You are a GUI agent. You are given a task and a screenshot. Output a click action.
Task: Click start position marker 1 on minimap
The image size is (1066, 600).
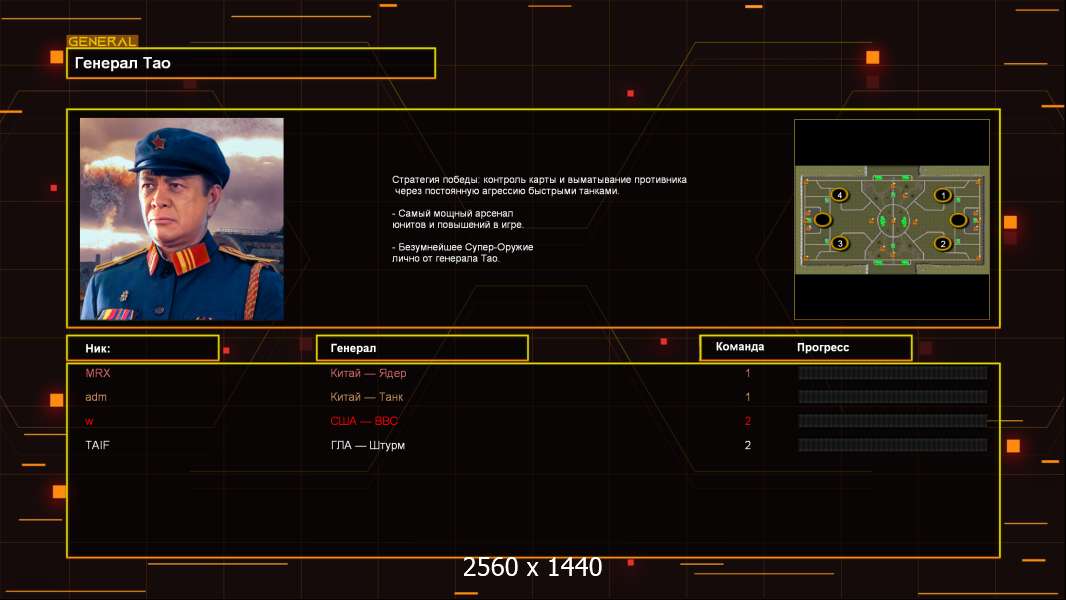click(x=942, y=196)
